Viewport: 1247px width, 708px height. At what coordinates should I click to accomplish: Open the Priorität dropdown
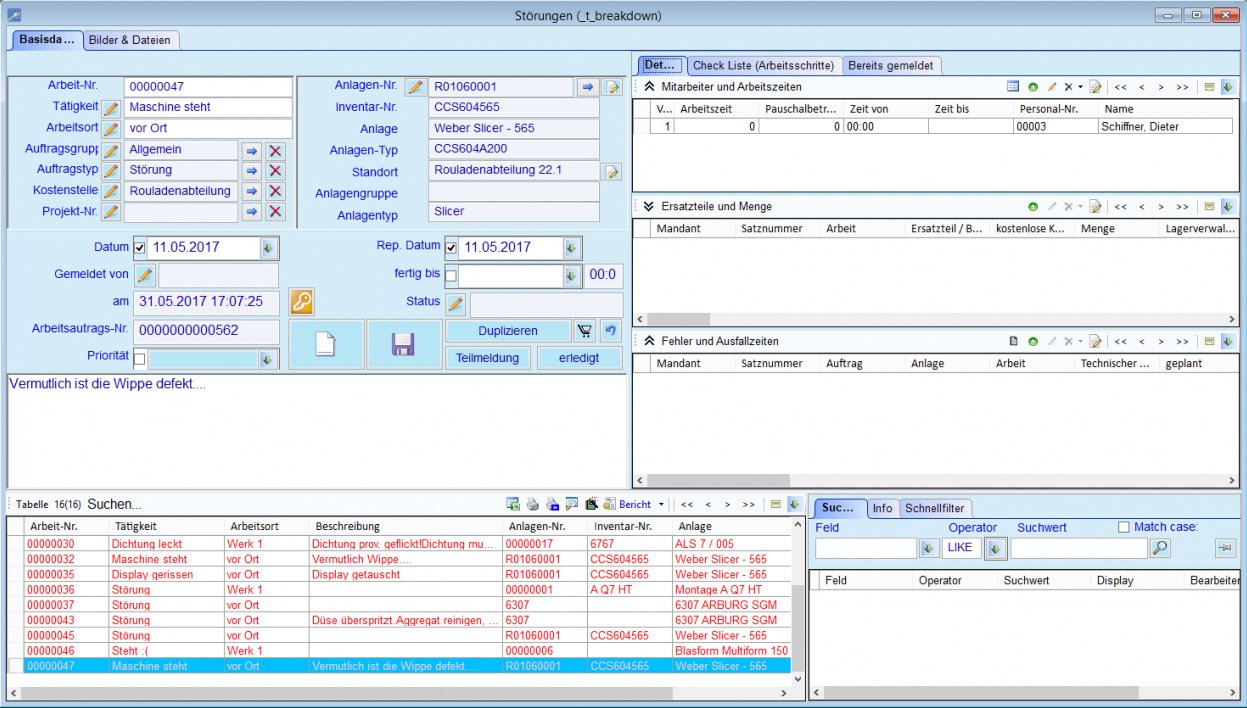(267, 359)
